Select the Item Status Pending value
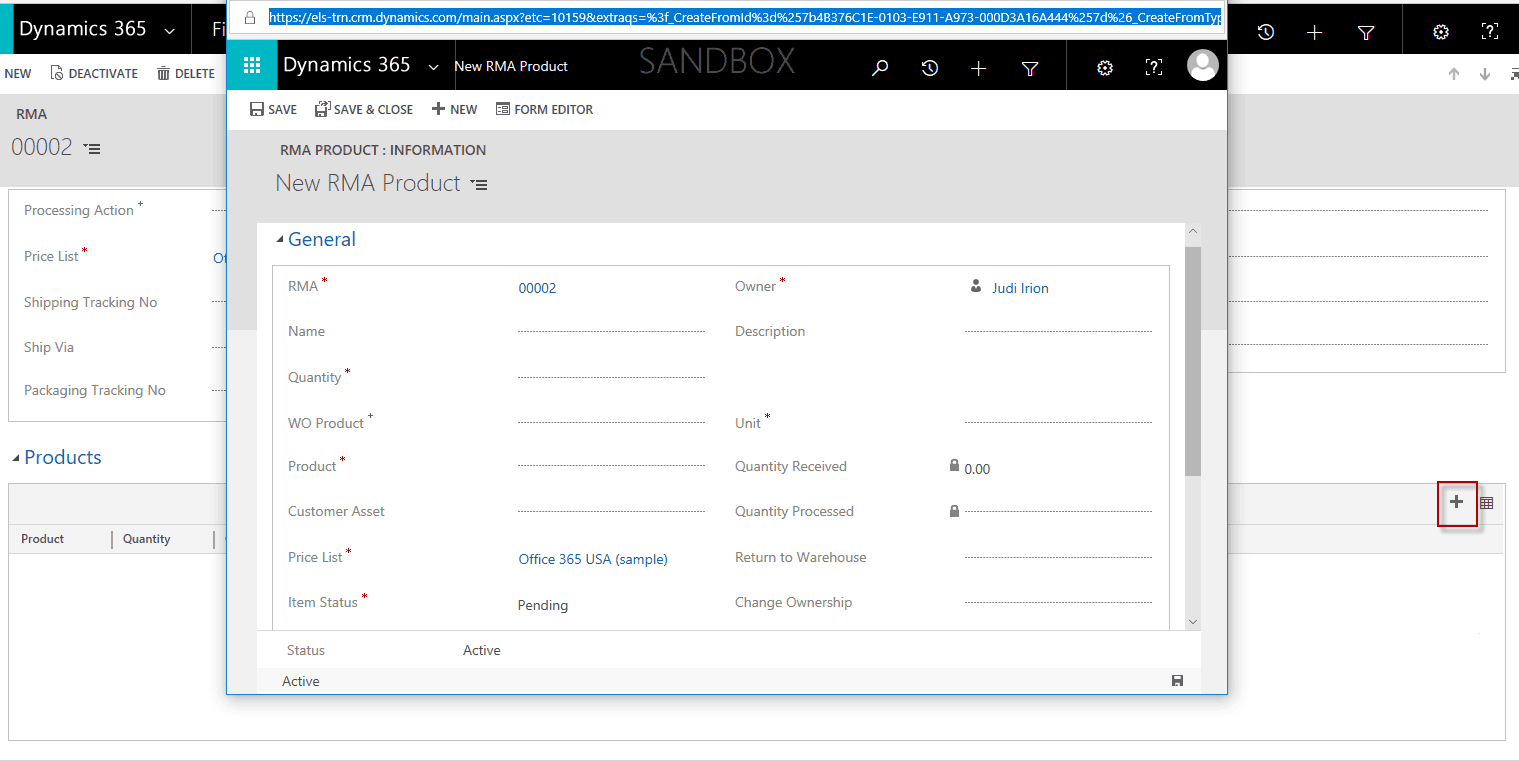This screenshot has width=1519, height=761. (x=543, y=605)
